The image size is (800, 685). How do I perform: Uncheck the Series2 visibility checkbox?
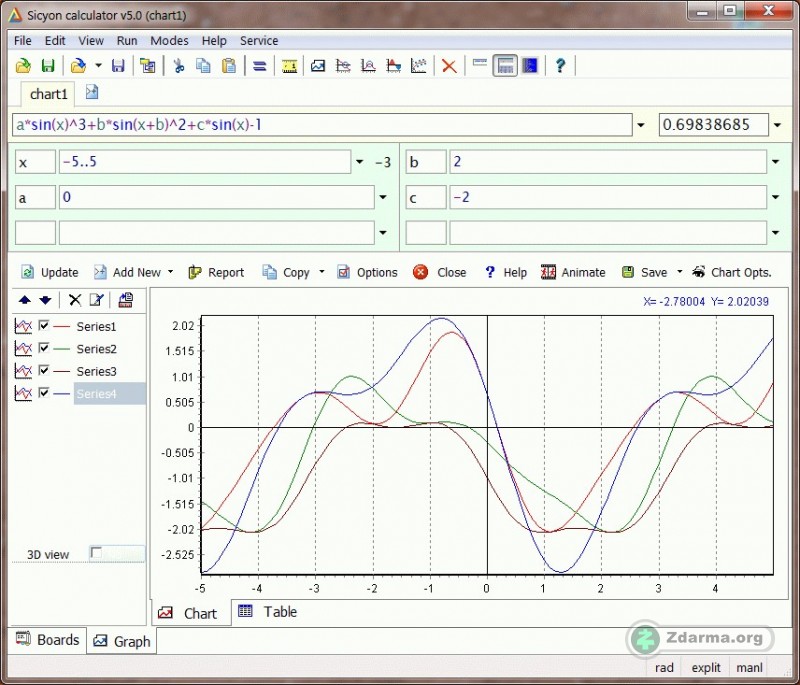[44, 347]
